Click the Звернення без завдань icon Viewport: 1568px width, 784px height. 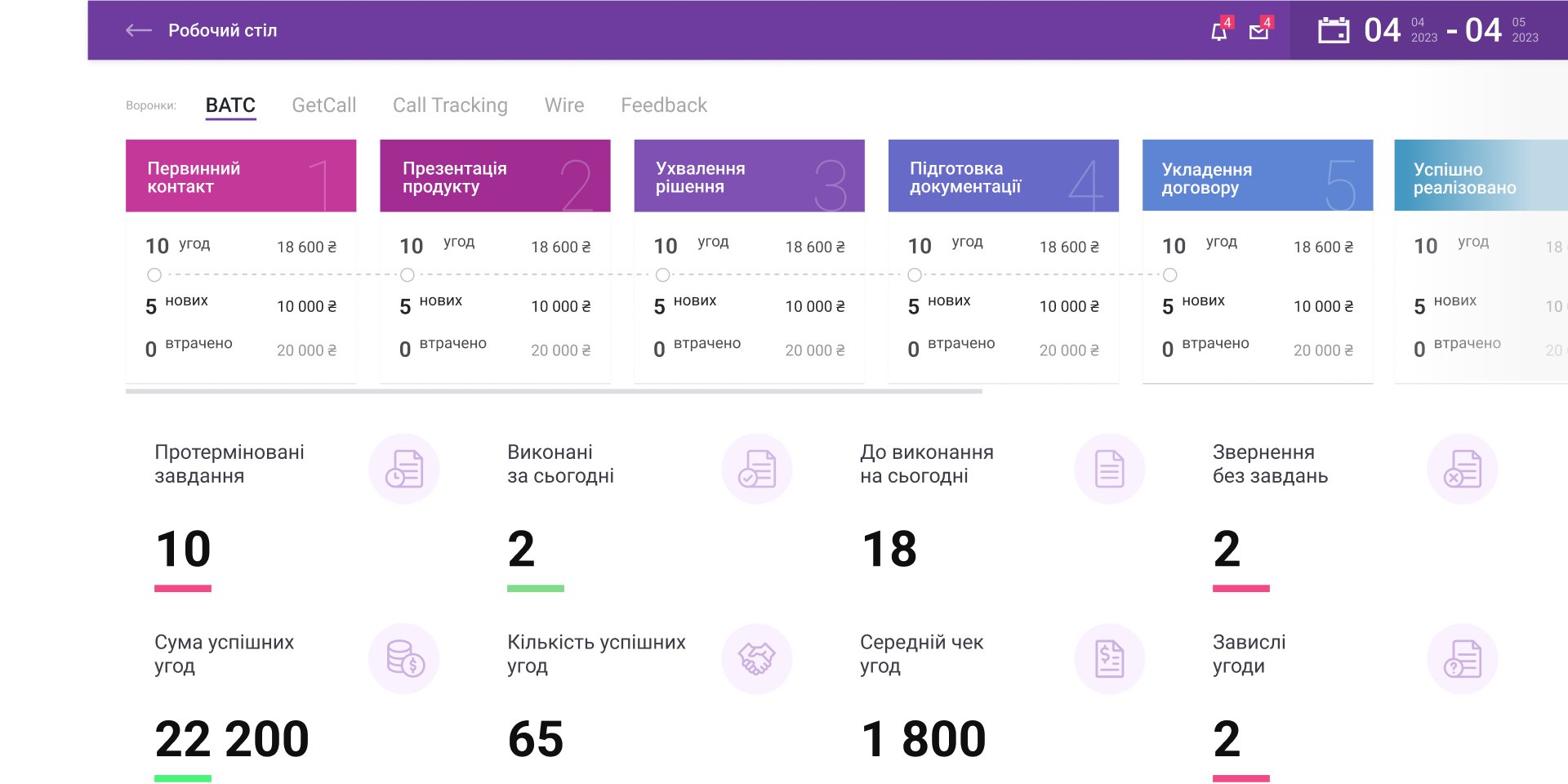coord(1462,469)
